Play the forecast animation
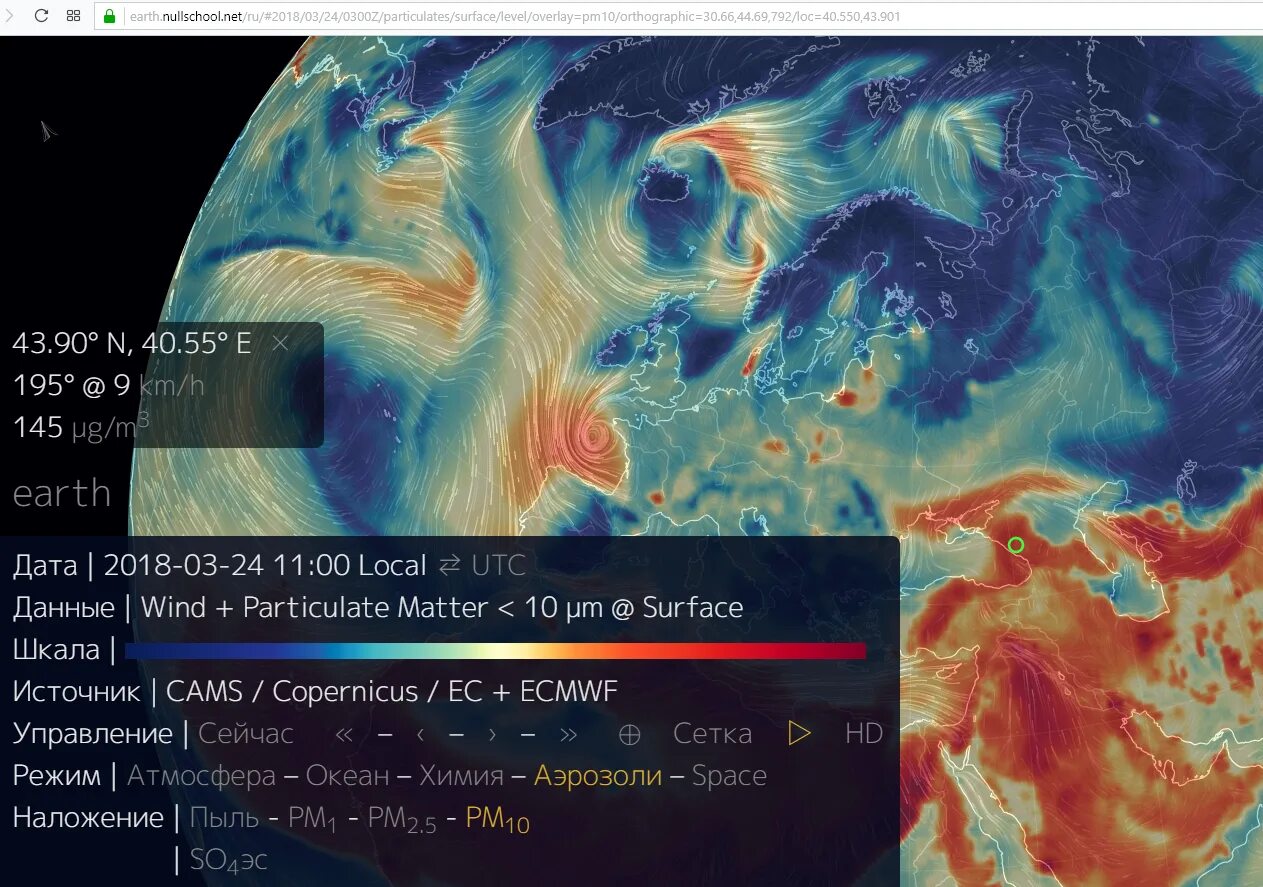Screen dimensions: 1263x887 (799, 733)
